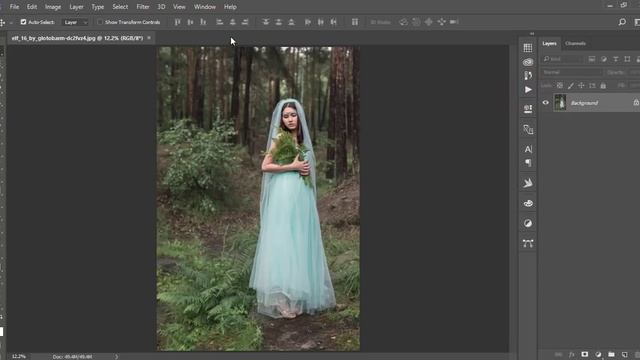Click Align right edges icon
Screen dimensions: 640x360
(245, 22)
